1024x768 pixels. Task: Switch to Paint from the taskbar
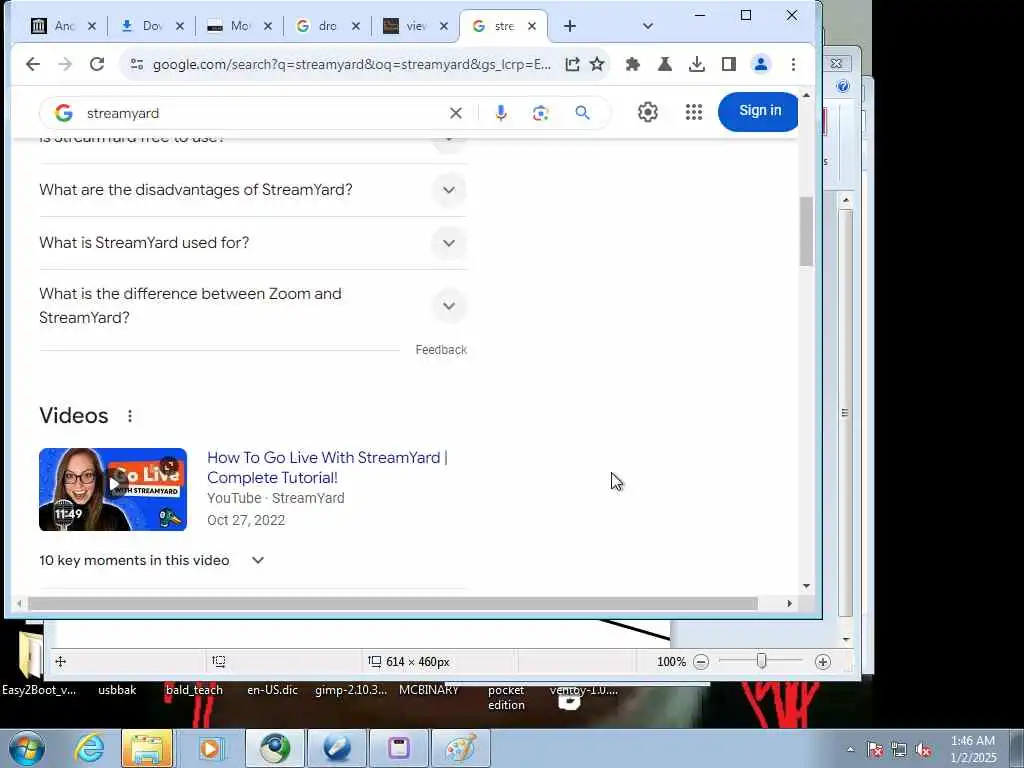[460, 748]
